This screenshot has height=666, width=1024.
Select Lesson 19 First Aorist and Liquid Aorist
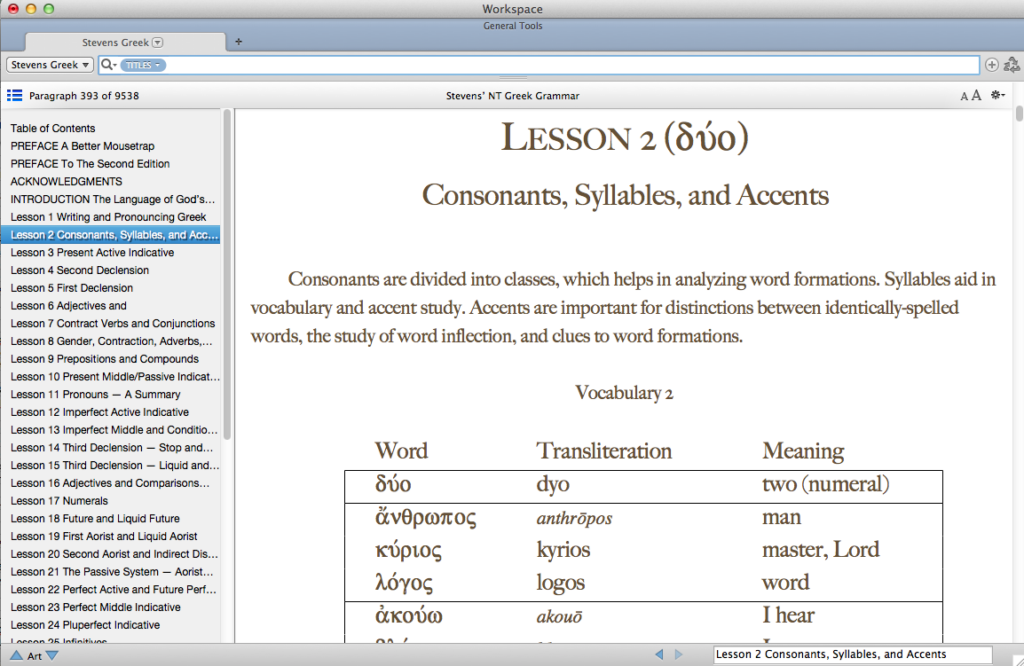[x=110, y=536]
